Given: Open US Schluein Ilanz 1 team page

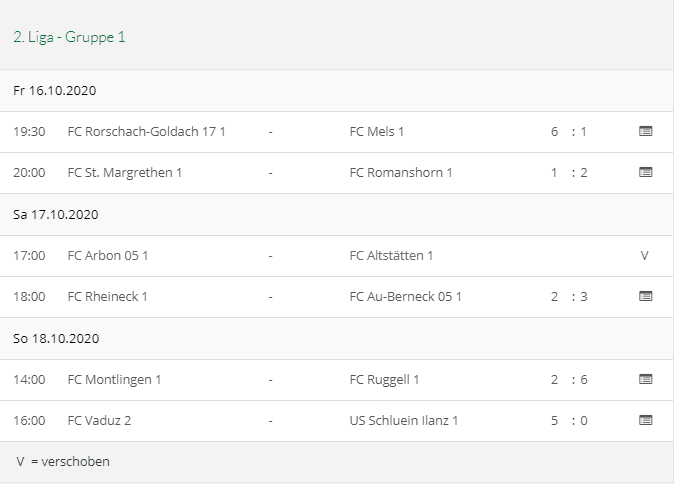Looking at the screenshot, I should pos(404,420).
